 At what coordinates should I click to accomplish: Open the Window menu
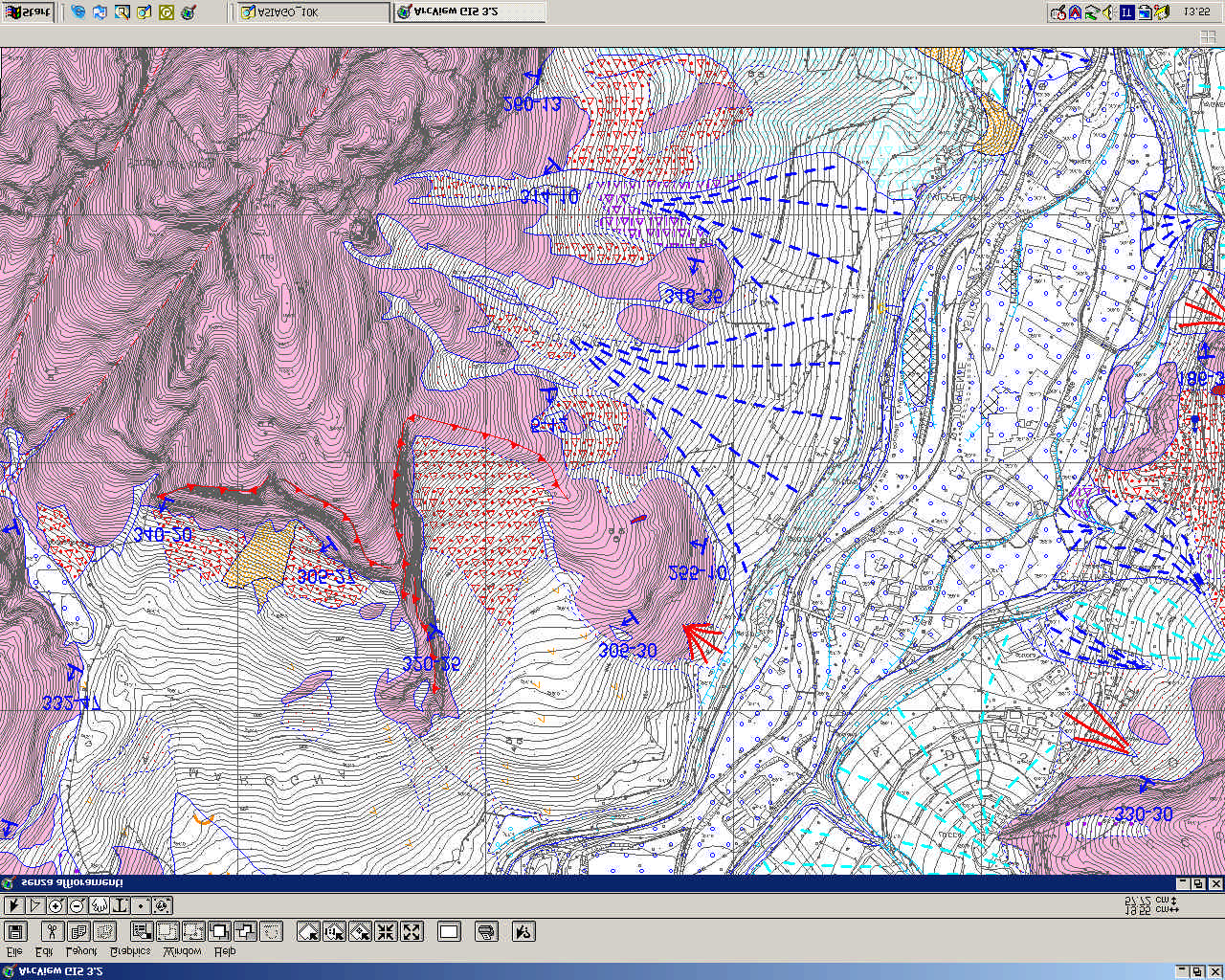click(x=182, y=952)
